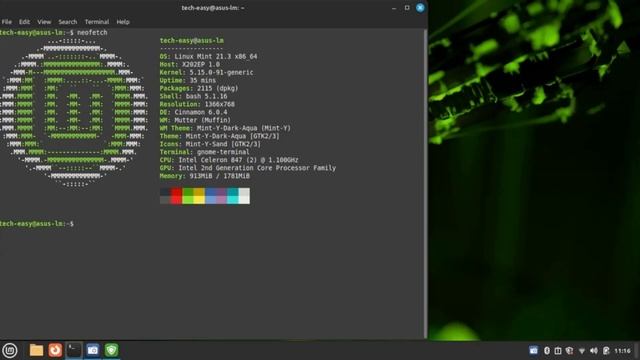Open the terminal Search menu
Screen dimensions: 640x360
67,22
